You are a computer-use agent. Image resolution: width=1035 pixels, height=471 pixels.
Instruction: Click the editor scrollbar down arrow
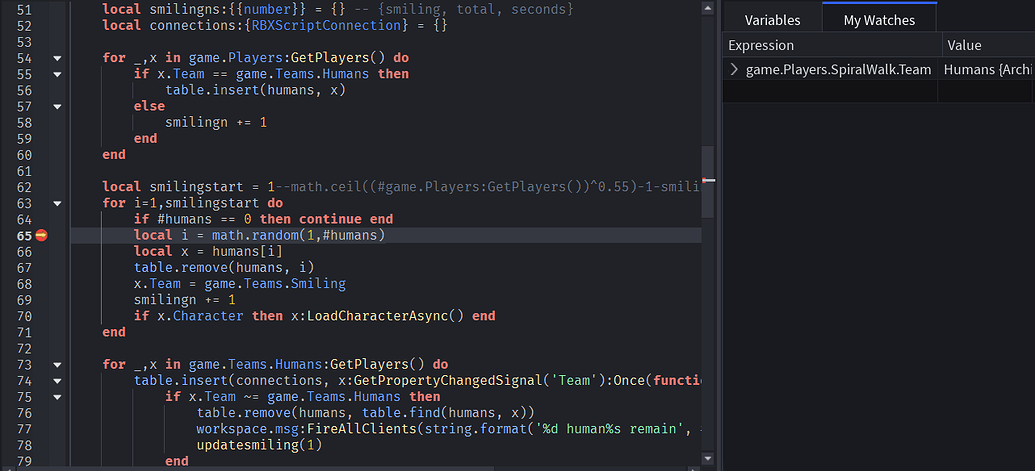pyautogui.click(x=708, y=458)
